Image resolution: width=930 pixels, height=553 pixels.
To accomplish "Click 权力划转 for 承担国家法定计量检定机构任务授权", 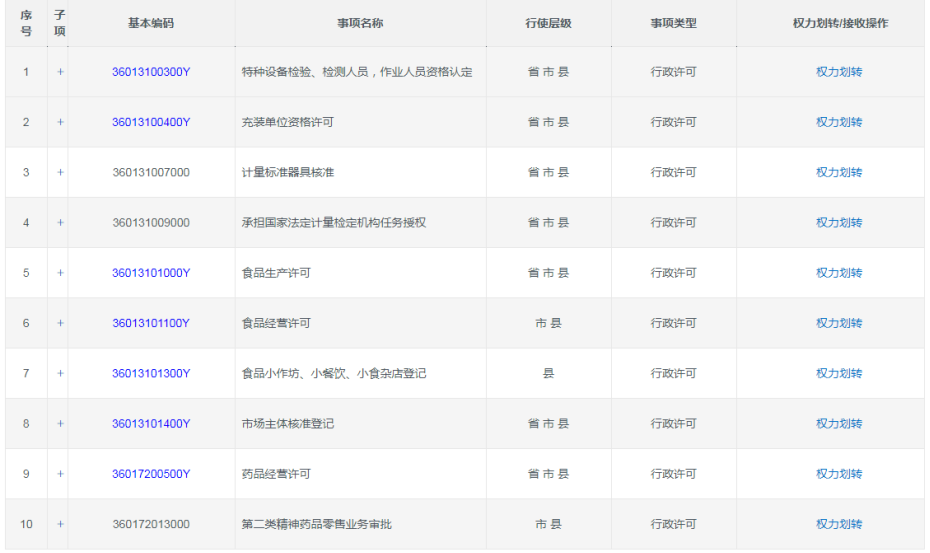I will point(838,223).
